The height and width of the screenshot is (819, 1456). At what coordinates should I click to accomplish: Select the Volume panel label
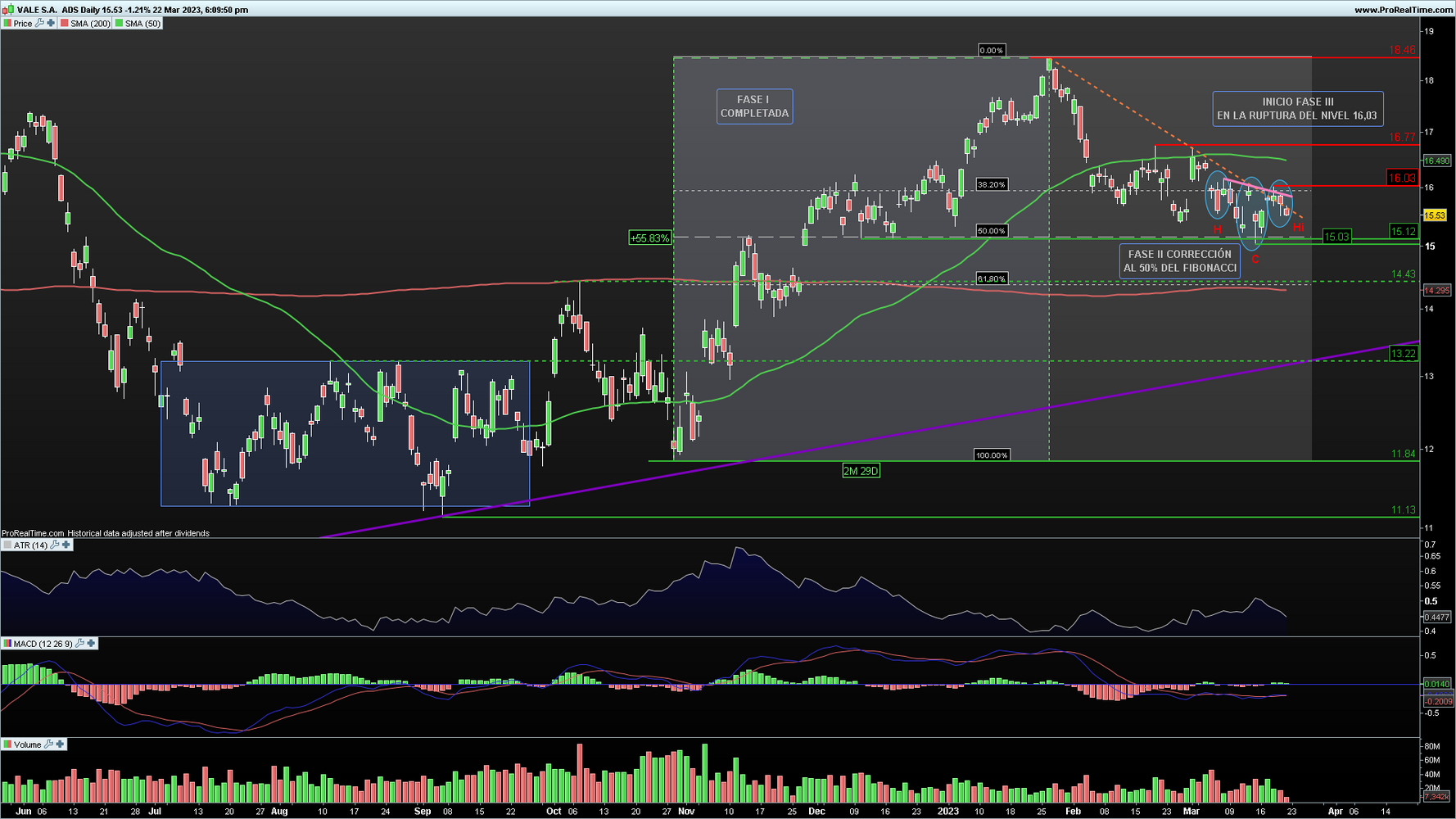(x=28, y=745)
